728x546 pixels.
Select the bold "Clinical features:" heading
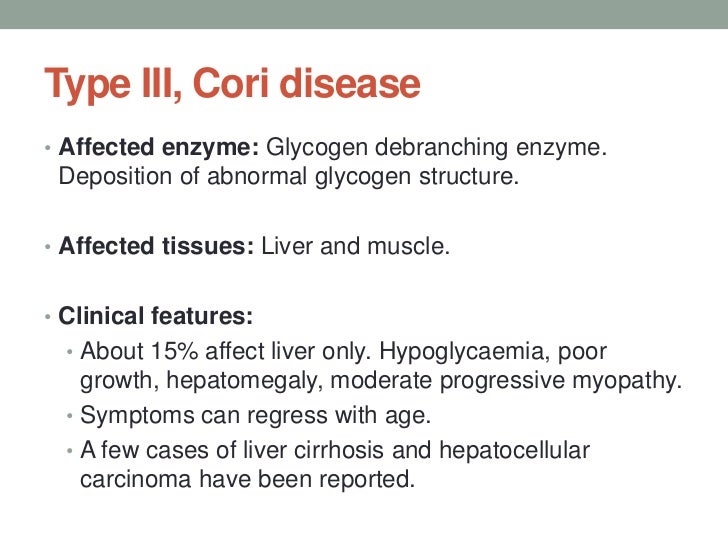point(156,316)
